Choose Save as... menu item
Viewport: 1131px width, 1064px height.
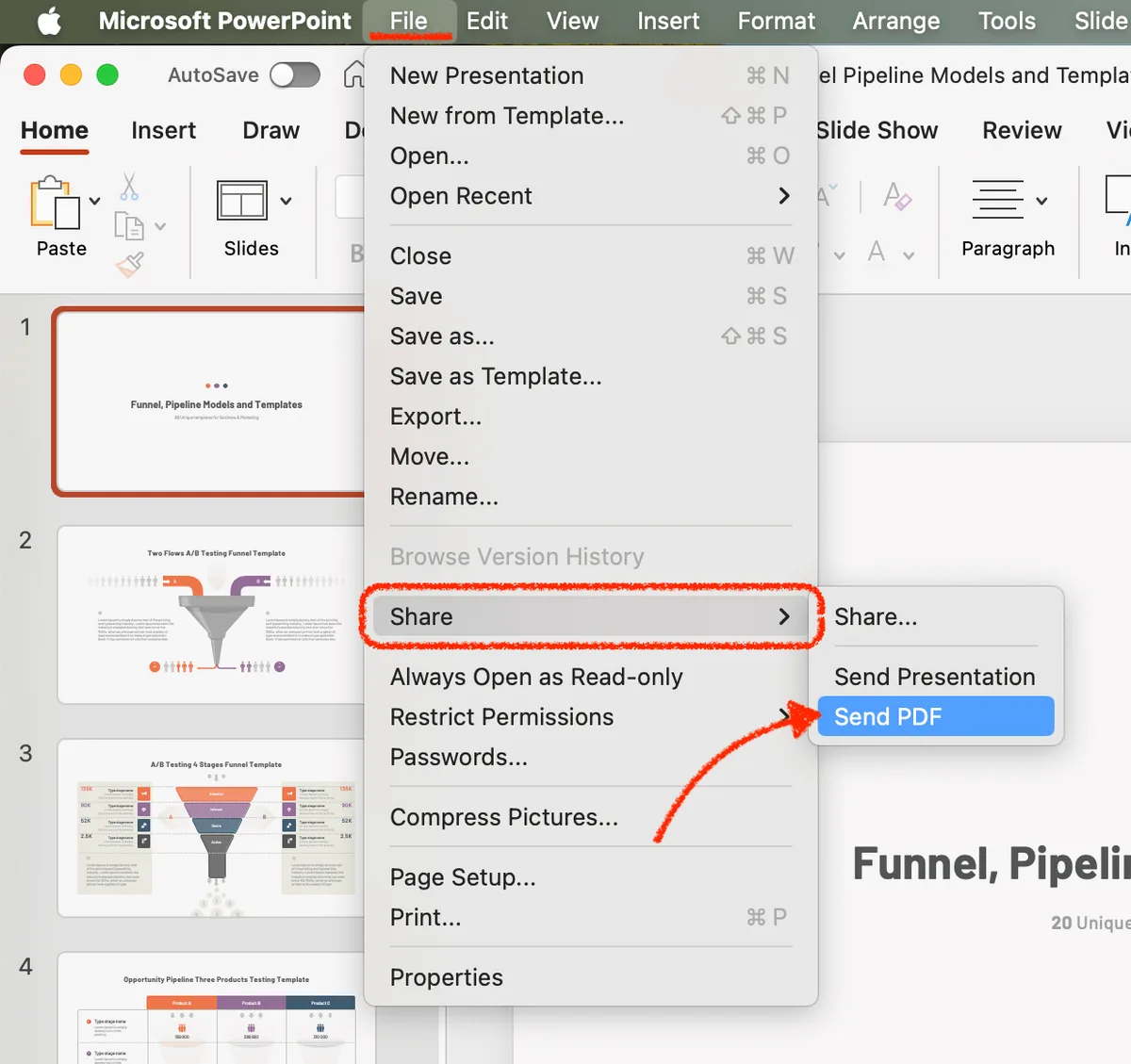[590, 336]
